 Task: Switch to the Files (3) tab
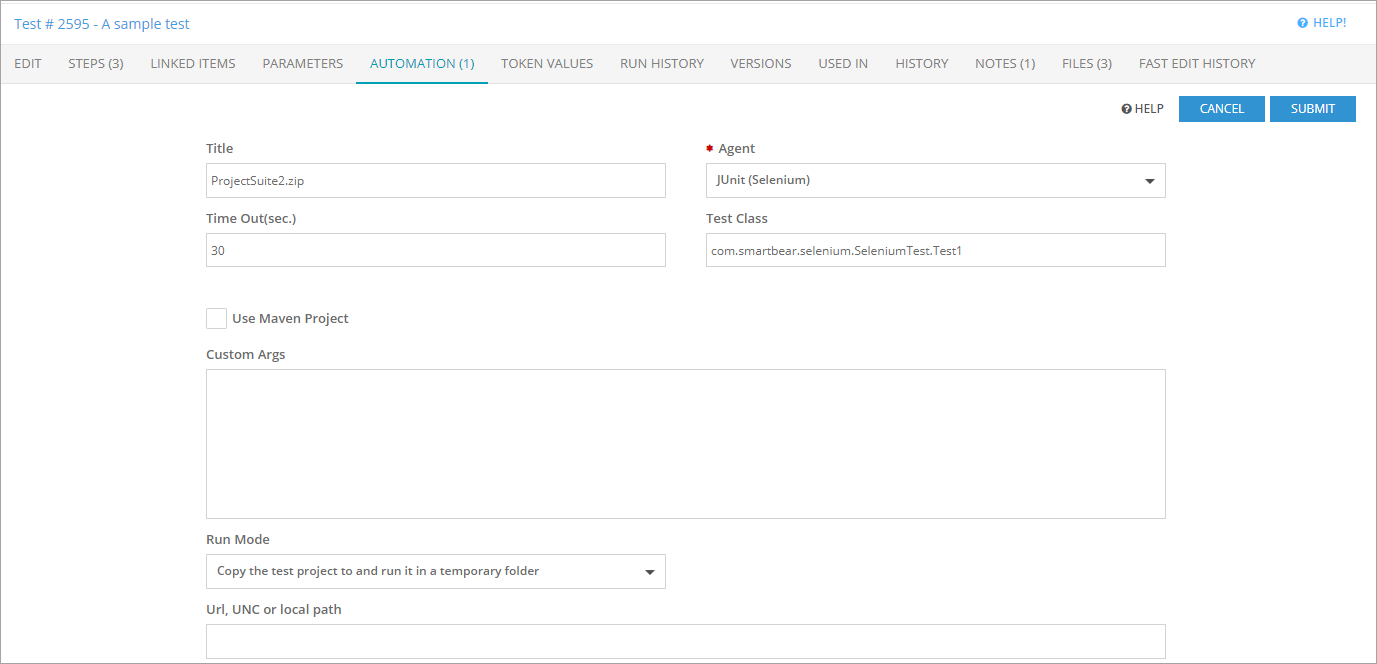click(x=1086, y=63)
